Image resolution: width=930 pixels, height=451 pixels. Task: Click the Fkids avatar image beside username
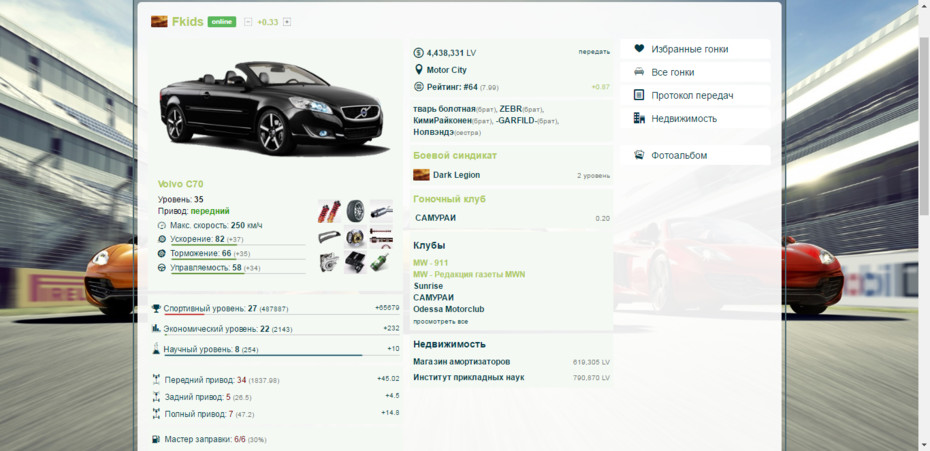(159, 22)
